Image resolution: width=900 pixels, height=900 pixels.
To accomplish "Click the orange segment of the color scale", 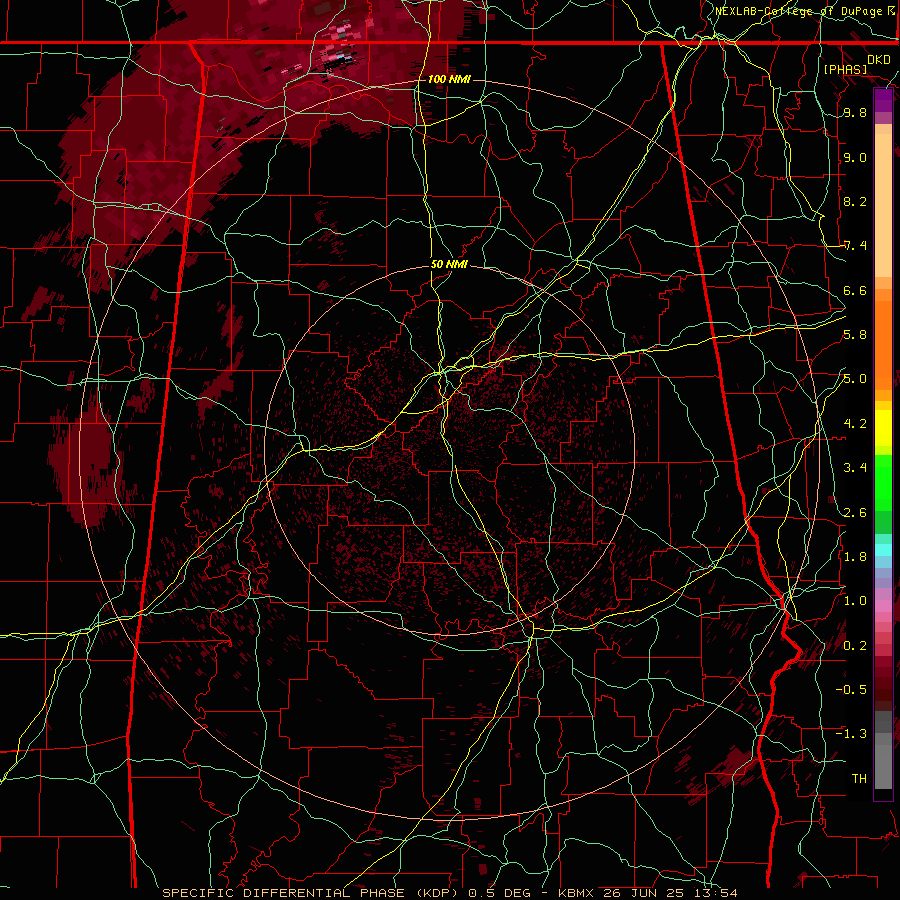I will click(883, 344).
